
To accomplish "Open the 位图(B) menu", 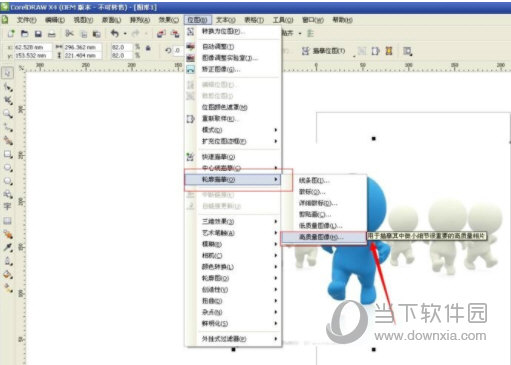I will click(197, 20).
